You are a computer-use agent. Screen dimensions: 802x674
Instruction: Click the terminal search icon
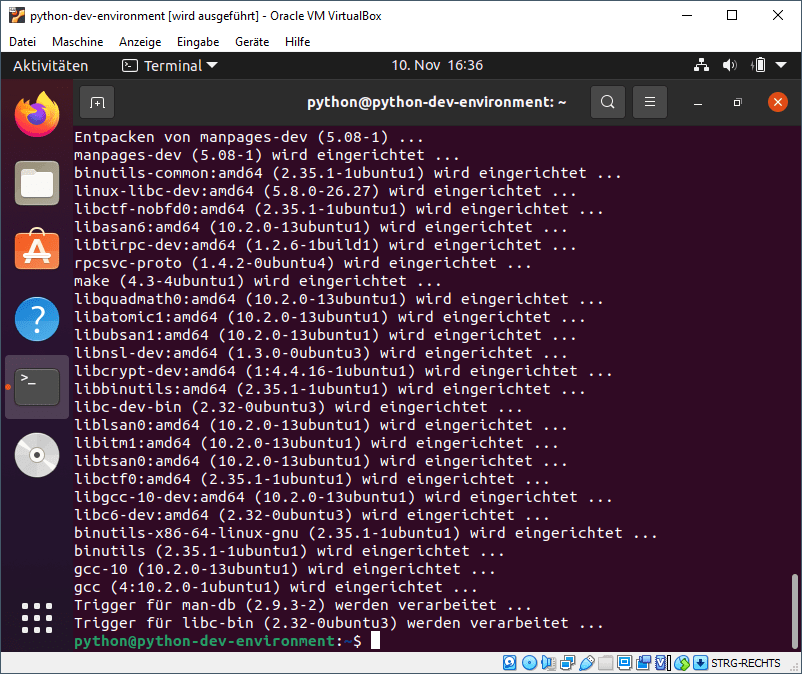607,102
